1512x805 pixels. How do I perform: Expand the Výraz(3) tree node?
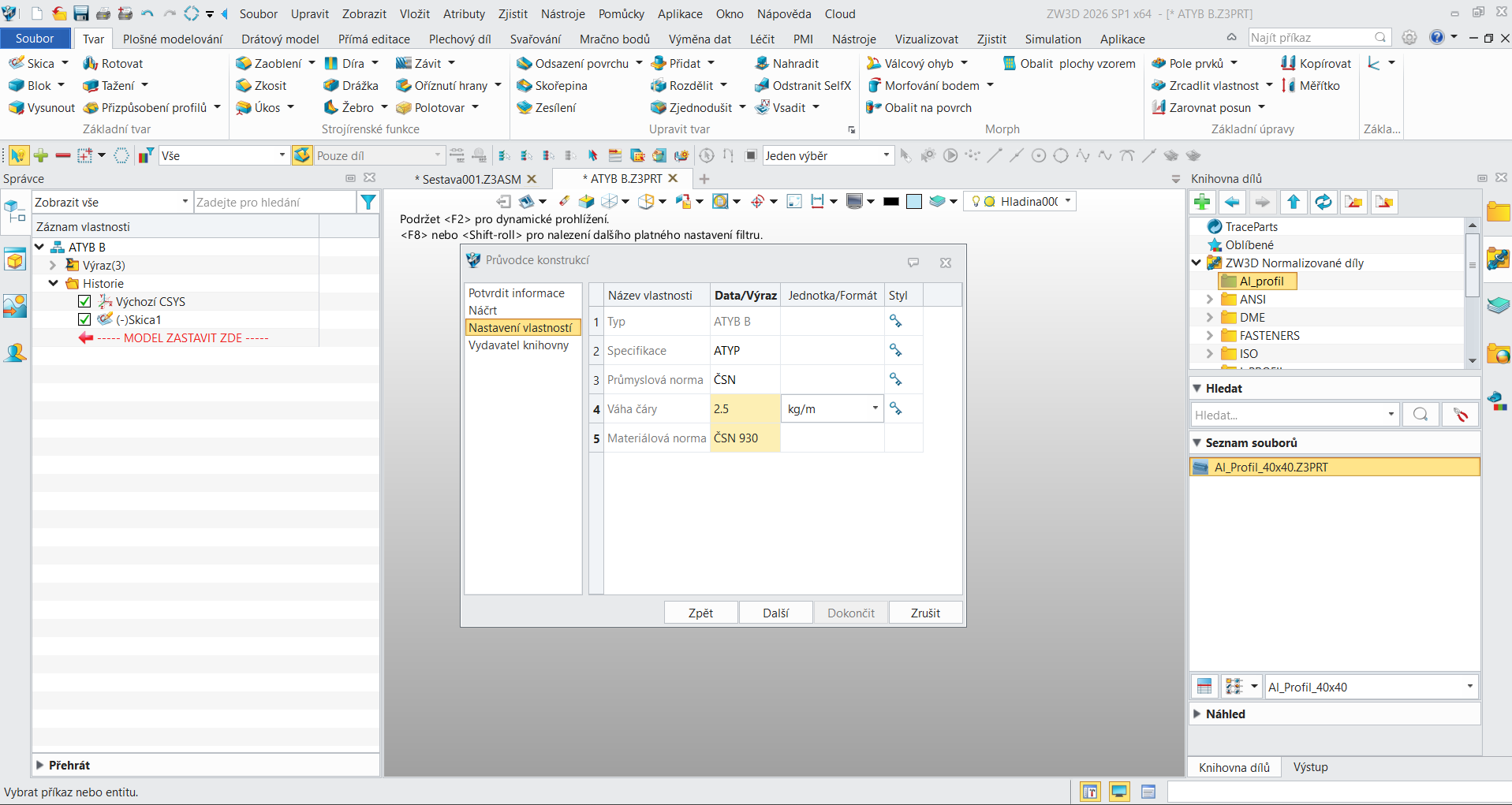53,266
